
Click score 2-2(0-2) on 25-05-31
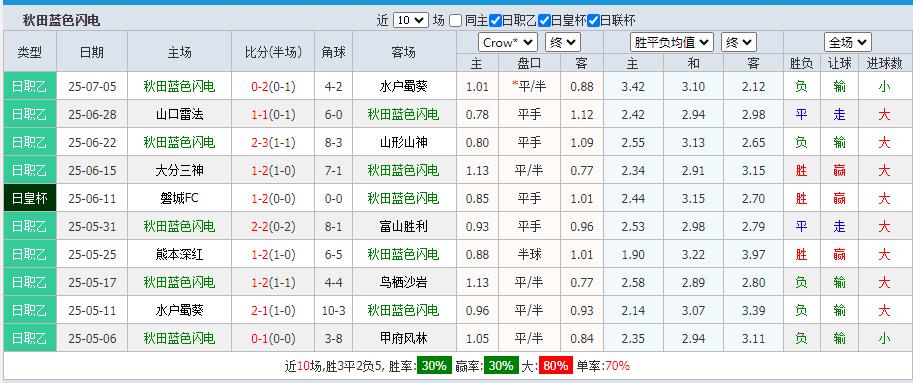click(273, 226)
